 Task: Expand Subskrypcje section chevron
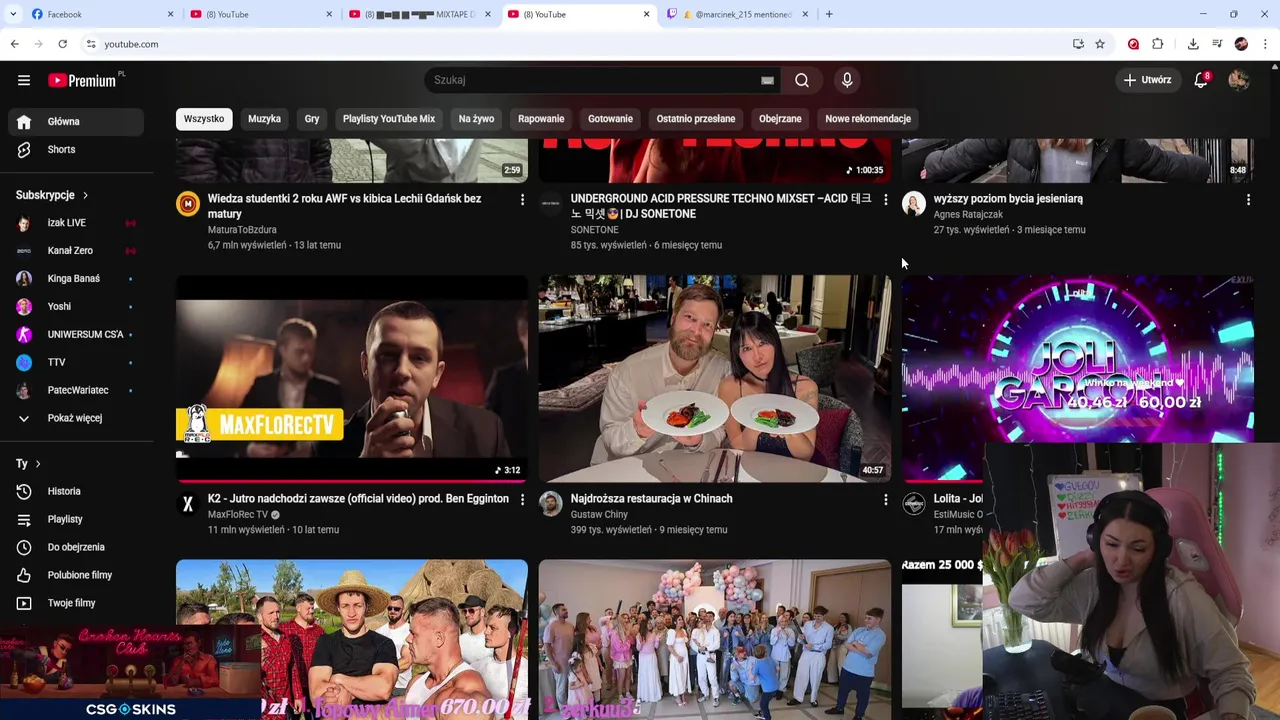[85, 195]
